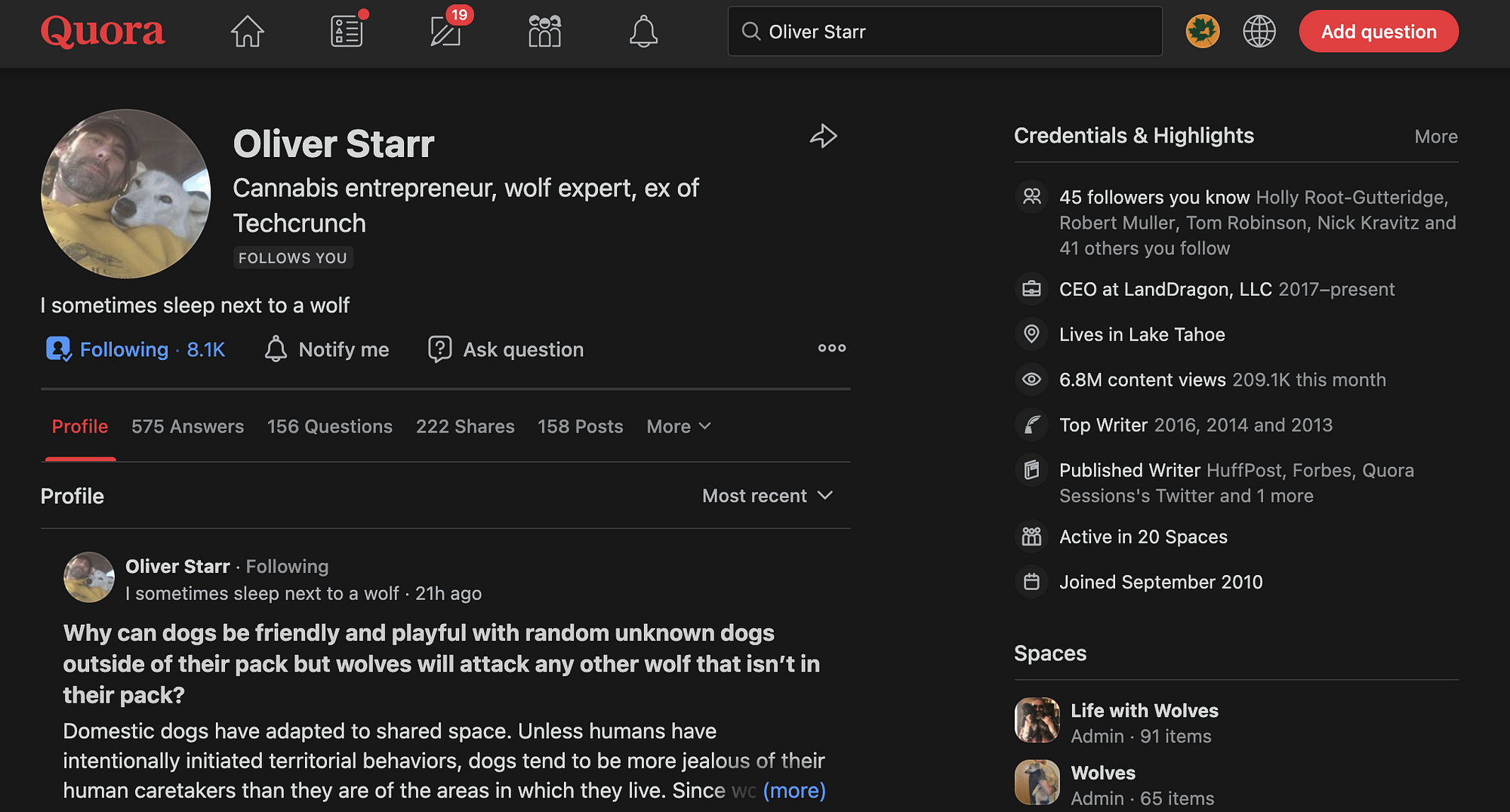Click 'Active in 20 Spaces' text
Image resolution: width=1510 pixels, height=812 pixels.
coord(1143,537)
